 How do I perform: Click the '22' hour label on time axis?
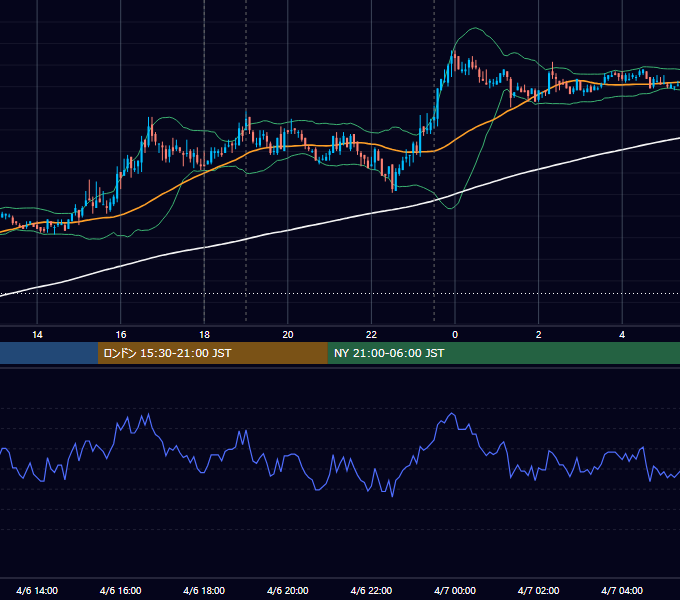point(371,335)
